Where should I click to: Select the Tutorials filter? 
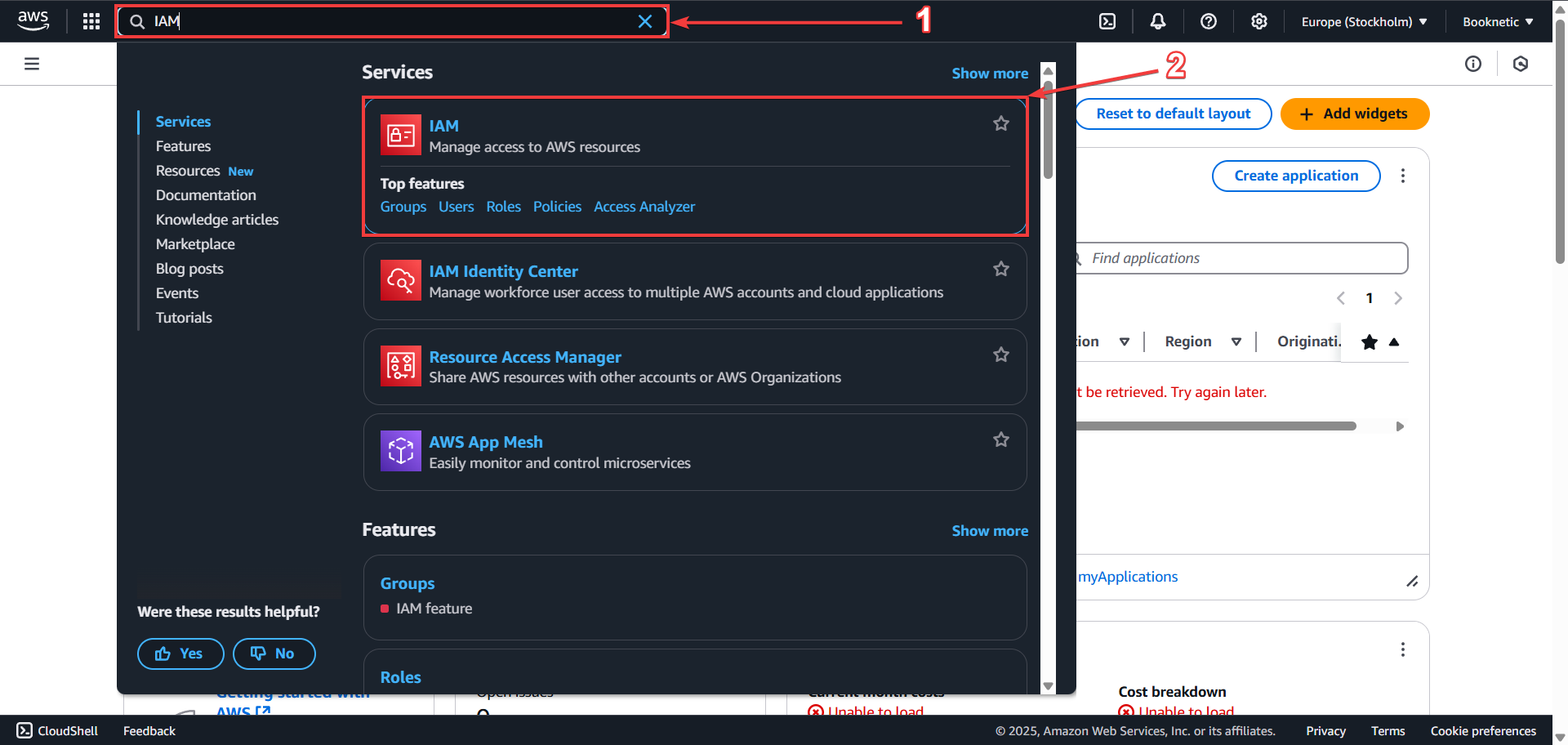184,318
